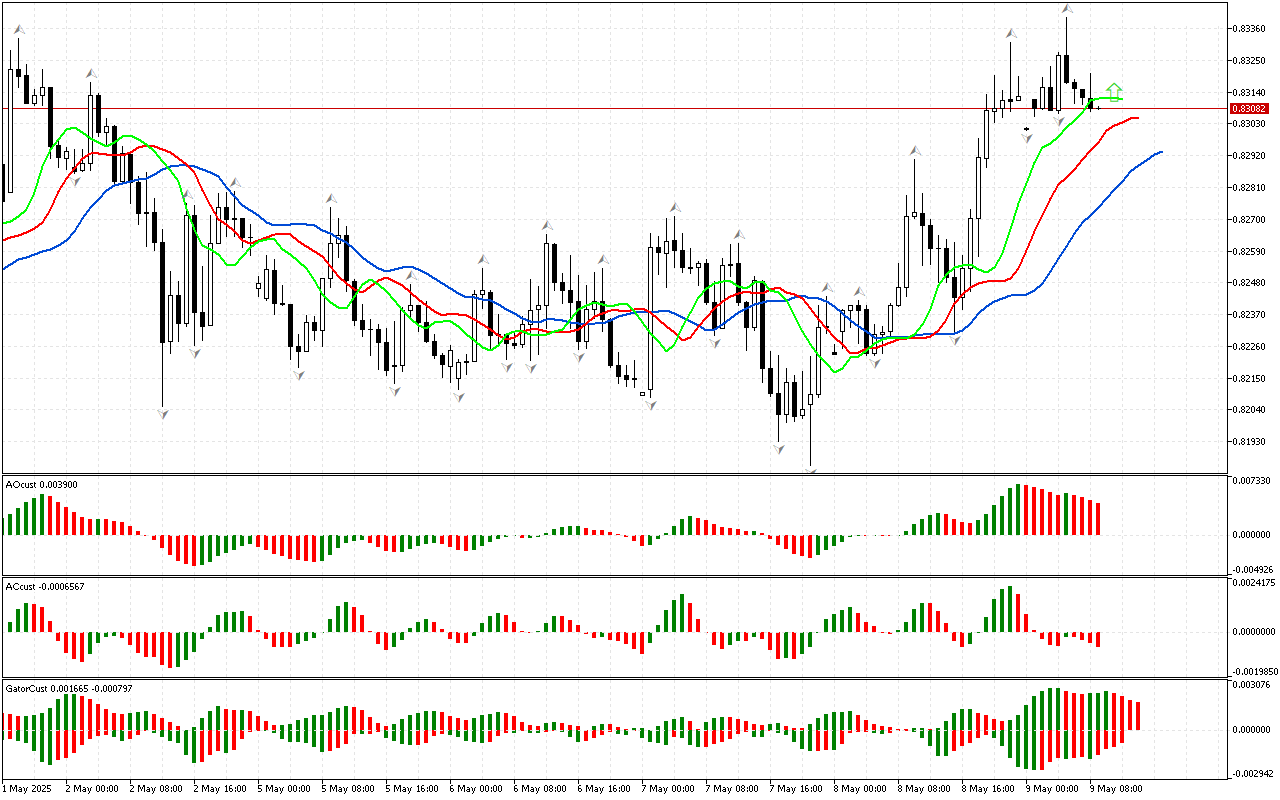
Task: Click the up fractal at the chart's top-left
Action: click(18, 30)
